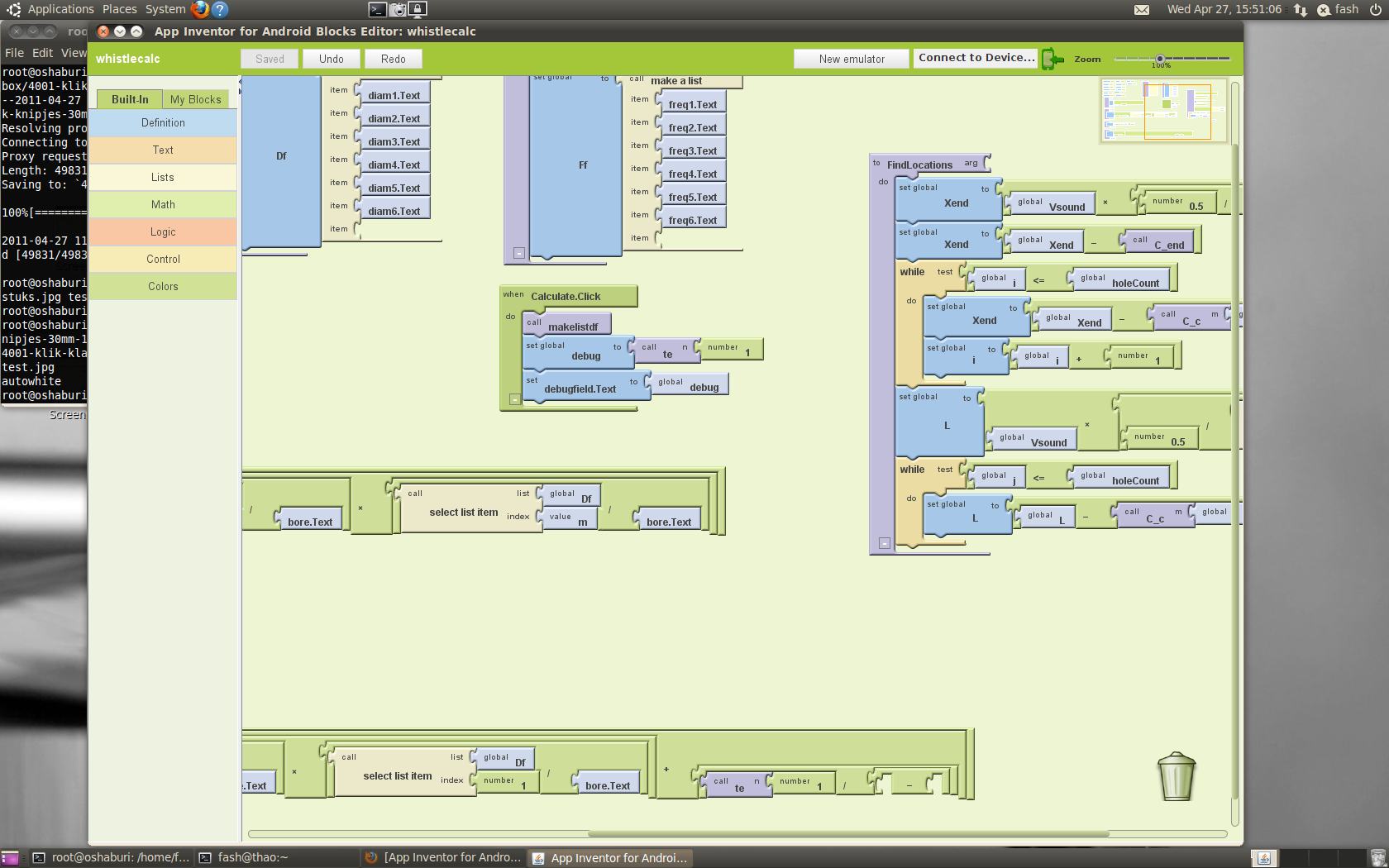Click the network connection indicator icon
1389x868 pixels.
pyautogui.click(x=1301, y=10)
